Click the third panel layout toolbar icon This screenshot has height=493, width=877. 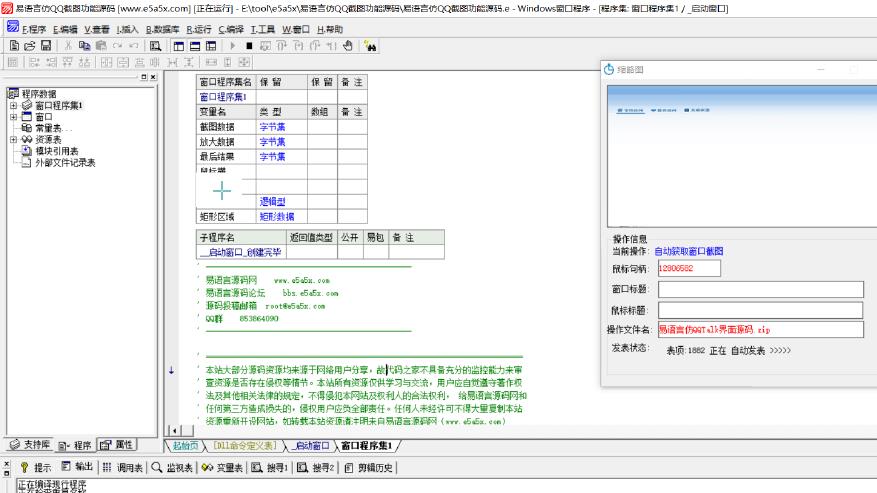tap(211, 46)
